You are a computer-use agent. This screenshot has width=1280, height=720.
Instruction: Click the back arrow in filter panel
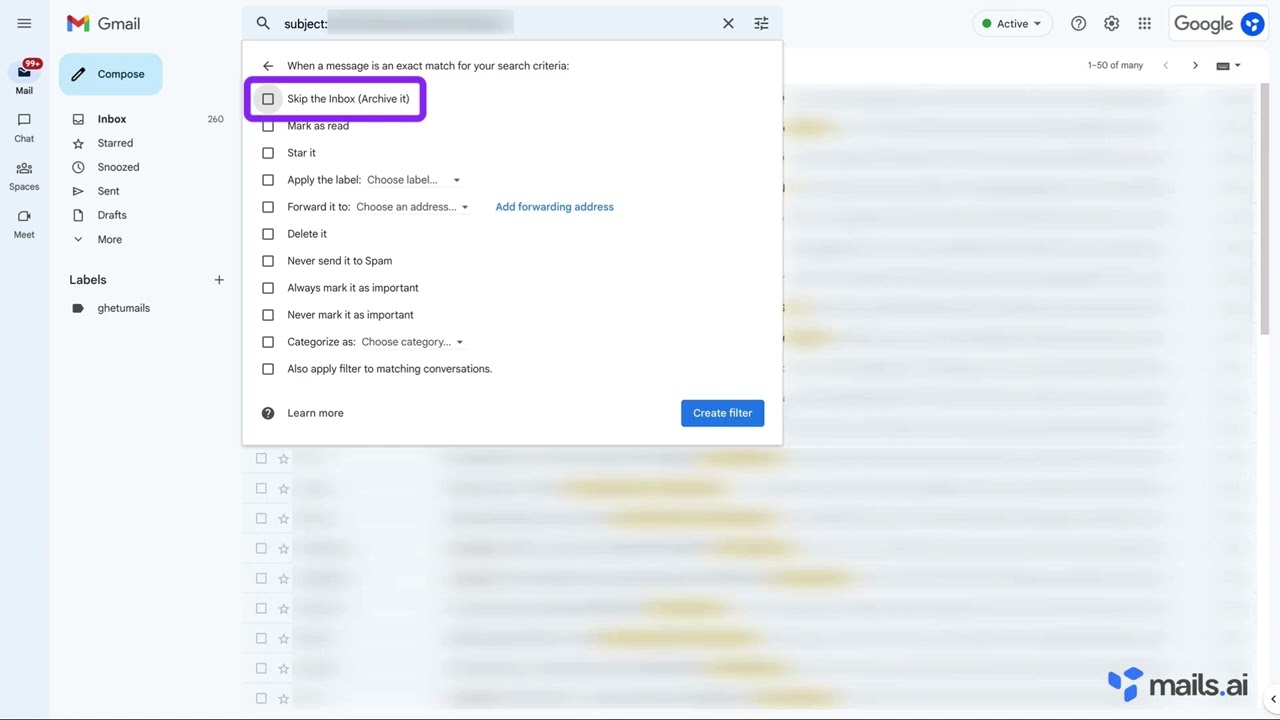point(267,65)
